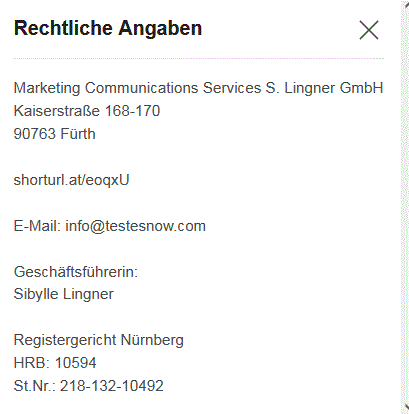Click the name Sibylle Lingner
This screenshot has height=414, width=409.
[x=64, y=294]
